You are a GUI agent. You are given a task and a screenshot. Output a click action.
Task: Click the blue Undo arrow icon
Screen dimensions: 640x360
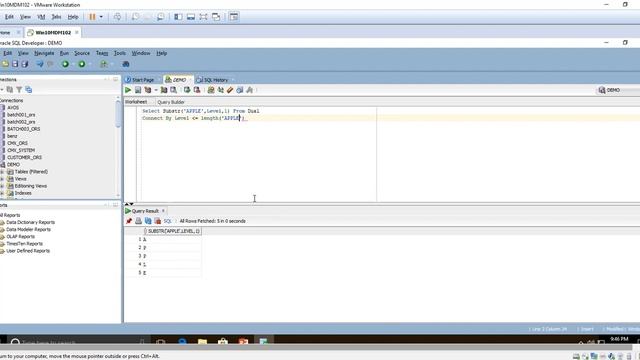pos(40,64)
